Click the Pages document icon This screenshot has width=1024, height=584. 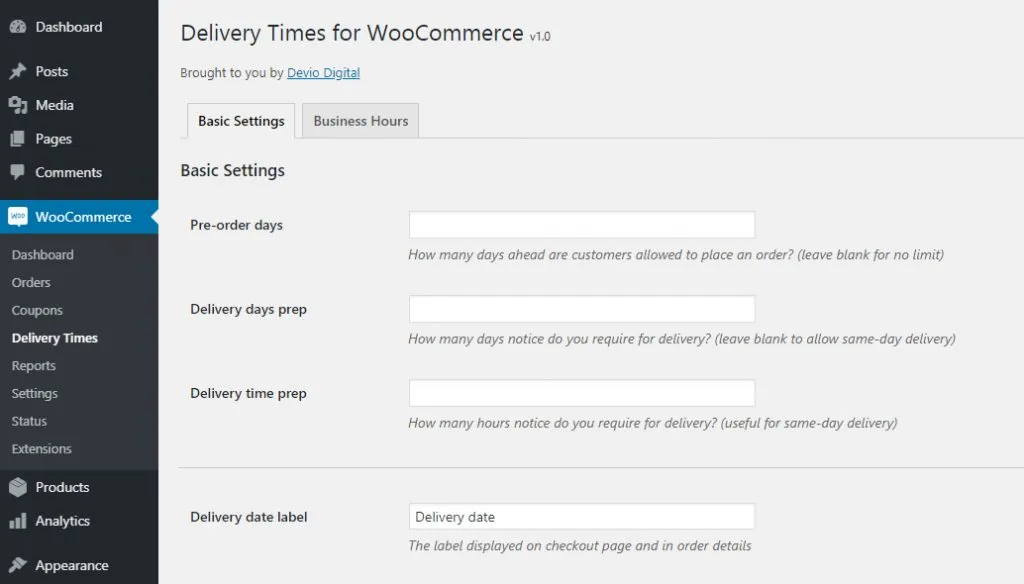(18, 138)
